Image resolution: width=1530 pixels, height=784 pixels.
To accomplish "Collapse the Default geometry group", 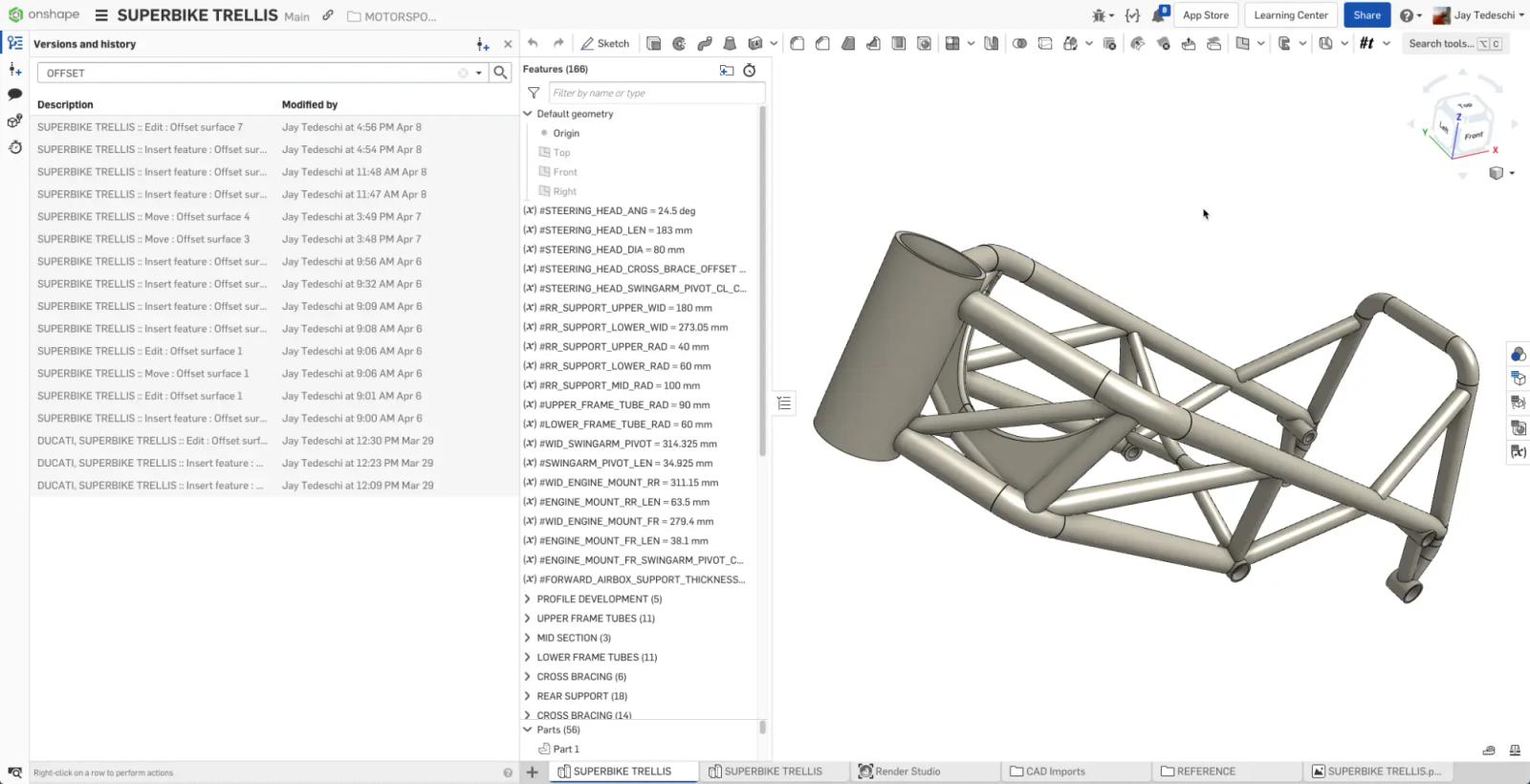I will (x=528, y=114).
